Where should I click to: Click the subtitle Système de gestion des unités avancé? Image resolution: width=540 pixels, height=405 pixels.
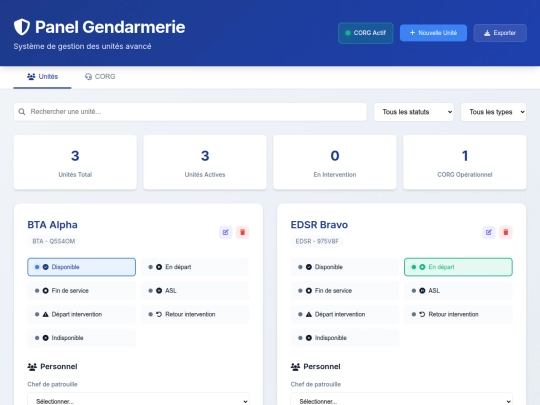(82, 46)
